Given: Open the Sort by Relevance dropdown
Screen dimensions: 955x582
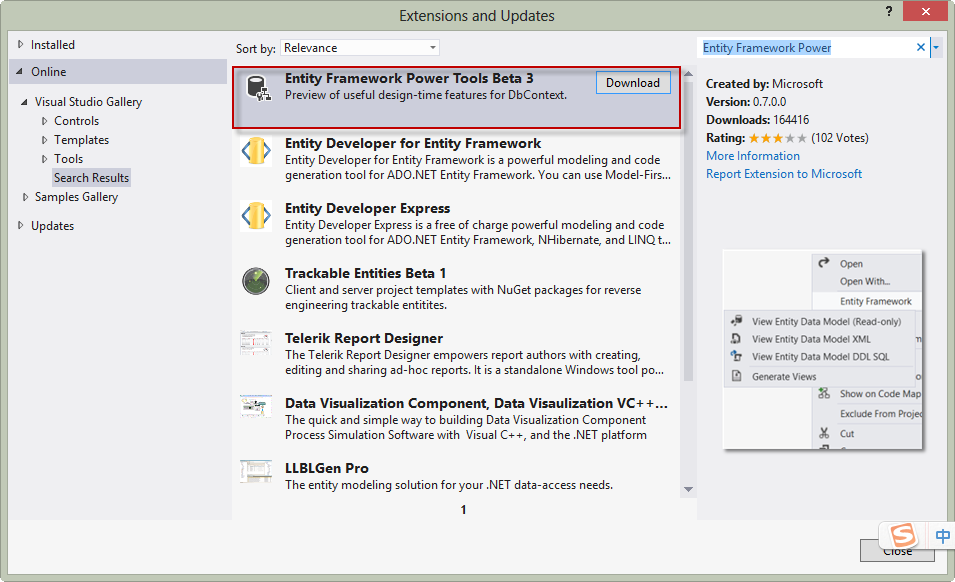Looking at the screenshot, I should click(x=360, y=48).
